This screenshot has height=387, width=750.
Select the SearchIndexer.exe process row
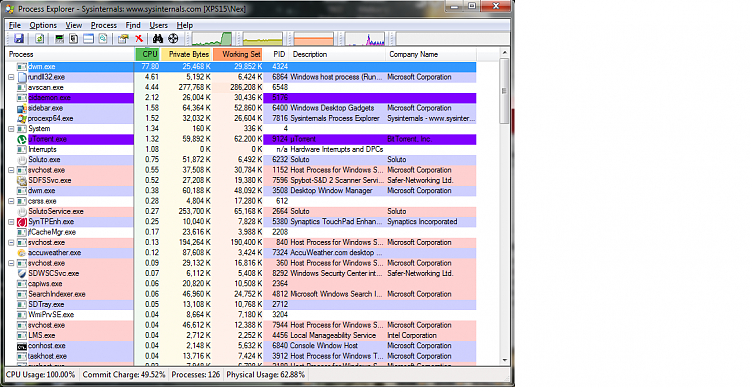(x=241, y=294)
